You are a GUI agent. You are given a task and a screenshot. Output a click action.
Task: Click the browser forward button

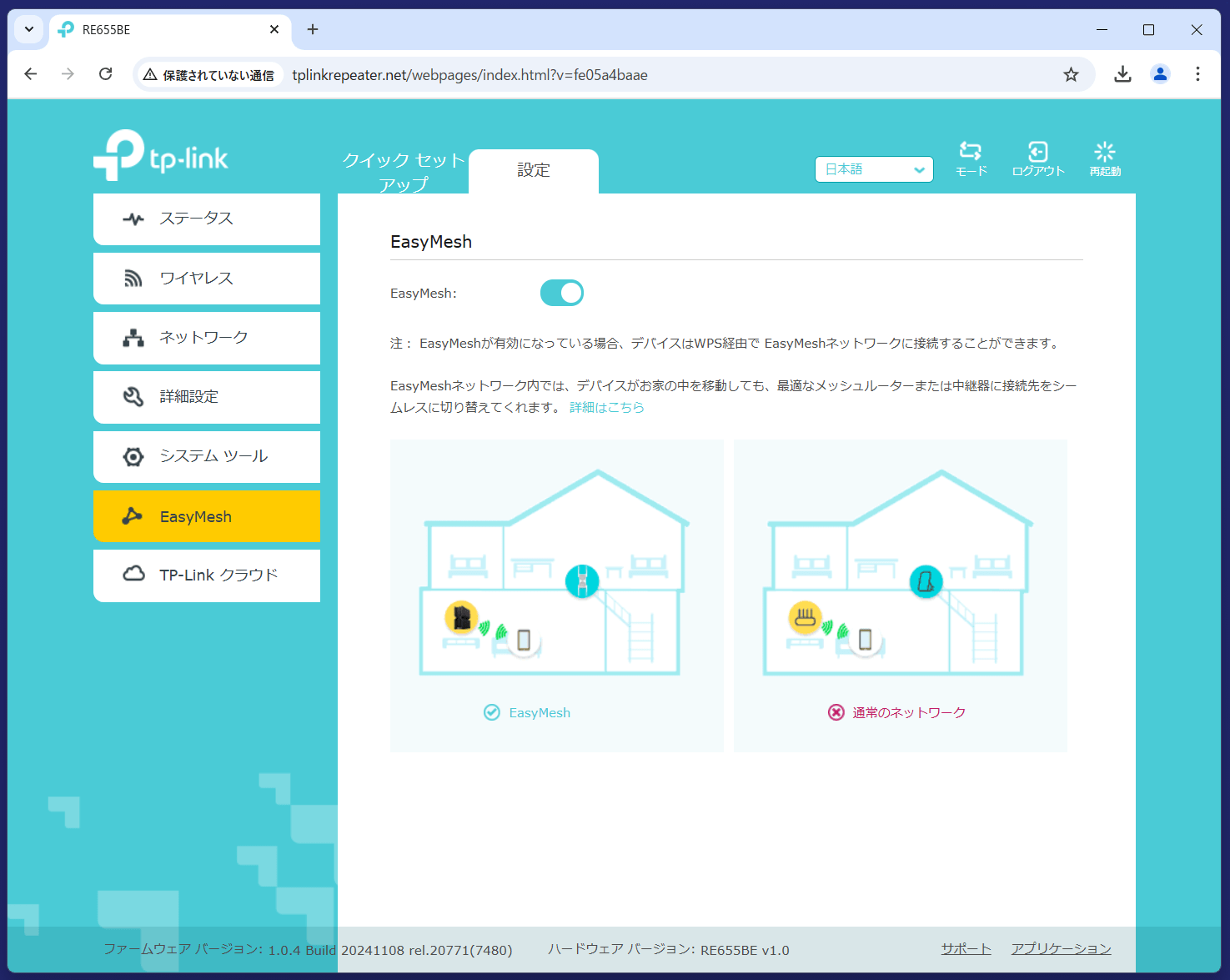(68, 74)
